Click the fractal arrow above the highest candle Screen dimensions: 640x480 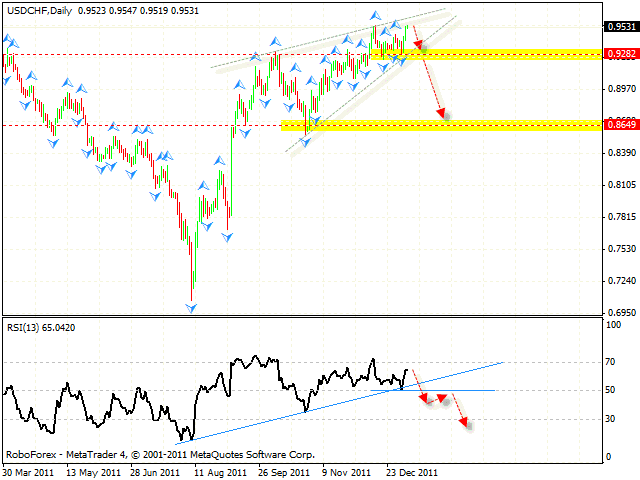[376, 16]
